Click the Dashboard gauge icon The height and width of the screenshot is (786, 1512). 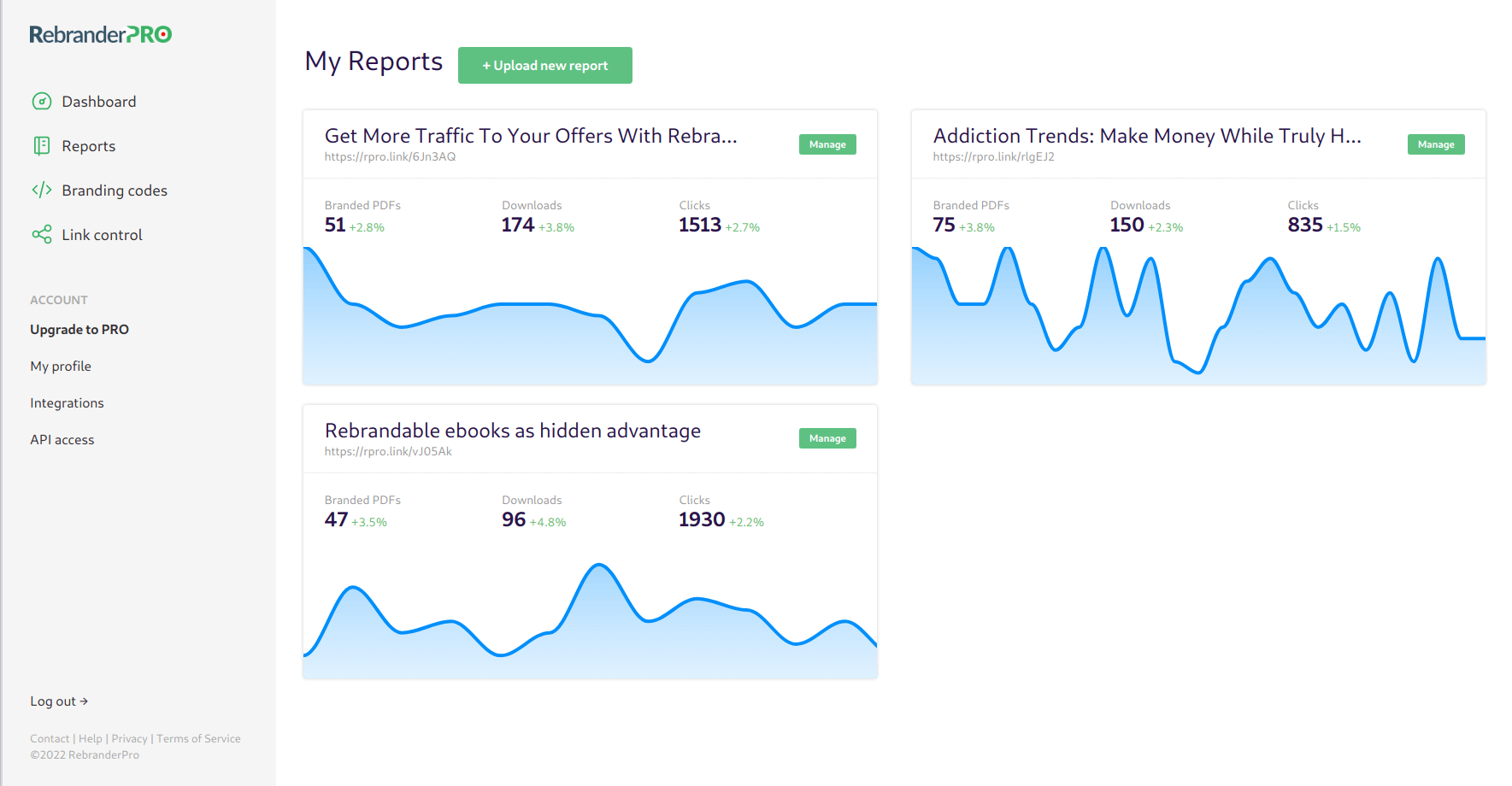[41, 102]
